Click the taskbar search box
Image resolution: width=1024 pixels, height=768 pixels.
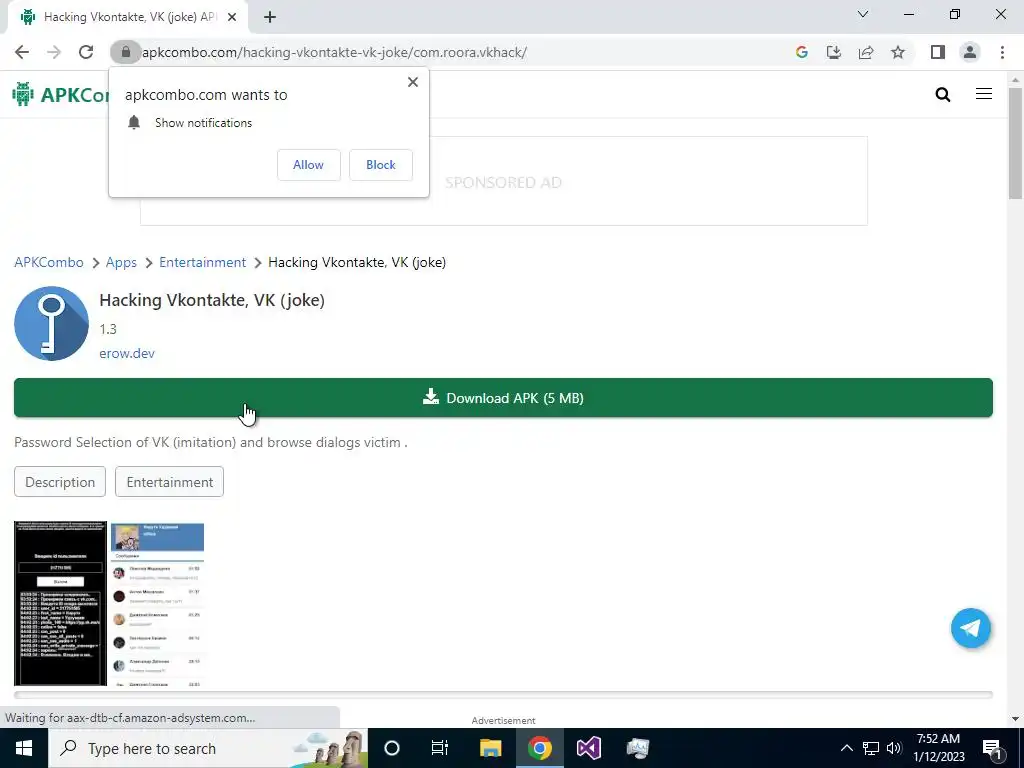pyautogui.click(x=208, y=748)
